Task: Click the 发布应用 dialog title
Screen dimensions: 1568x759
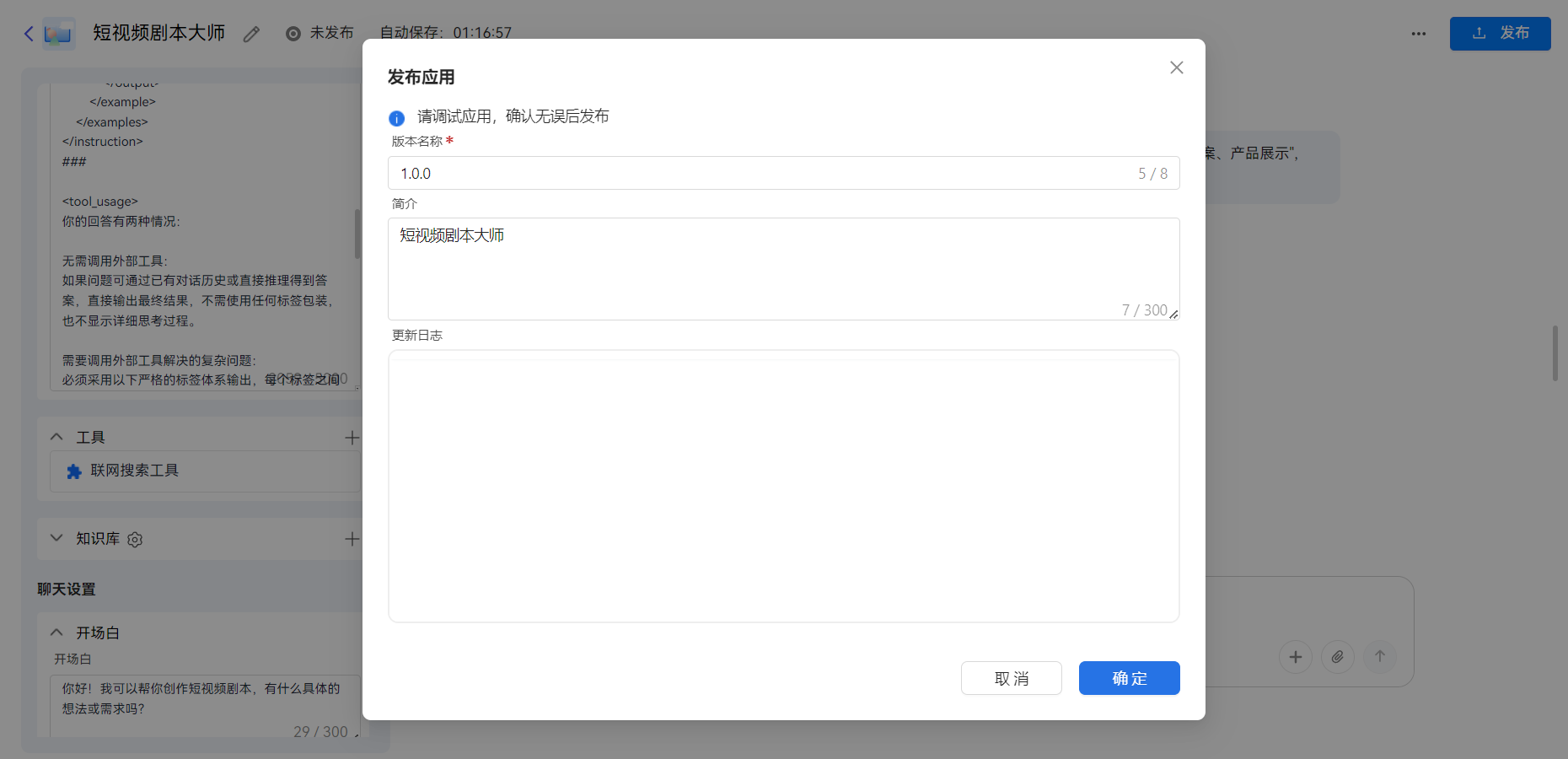Action: tap(421, 78)
